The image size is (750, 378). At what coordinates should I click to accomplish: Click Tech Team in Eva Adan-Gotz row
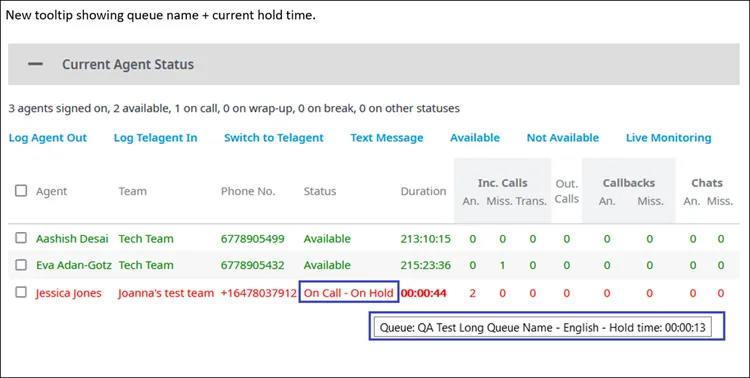[146, 265]
